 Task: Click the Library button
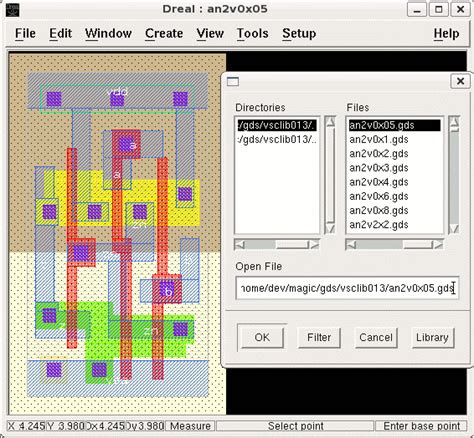(432, 337)
